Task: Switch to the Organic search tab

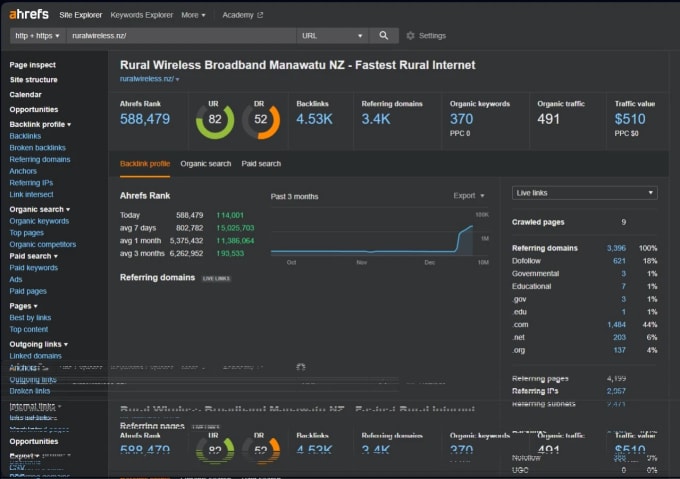Action: (206, 164)
